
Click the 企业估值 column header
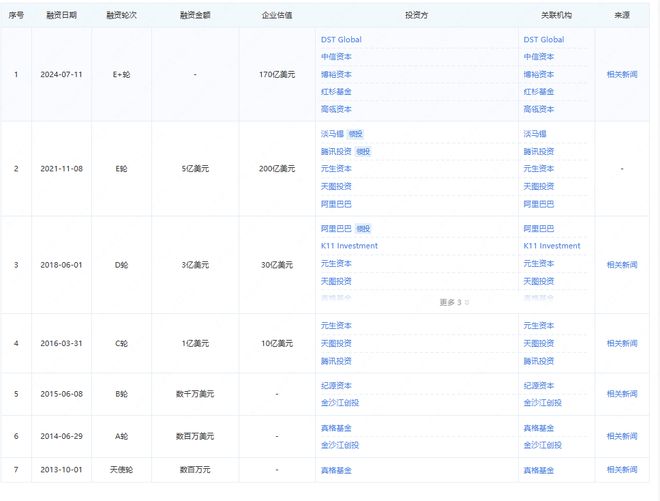[277, 15]
